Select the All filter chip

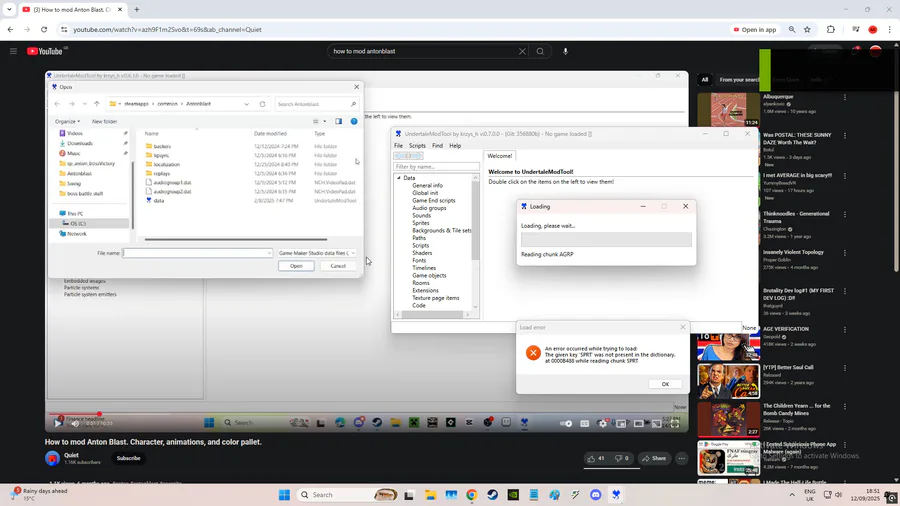point(705,80)
